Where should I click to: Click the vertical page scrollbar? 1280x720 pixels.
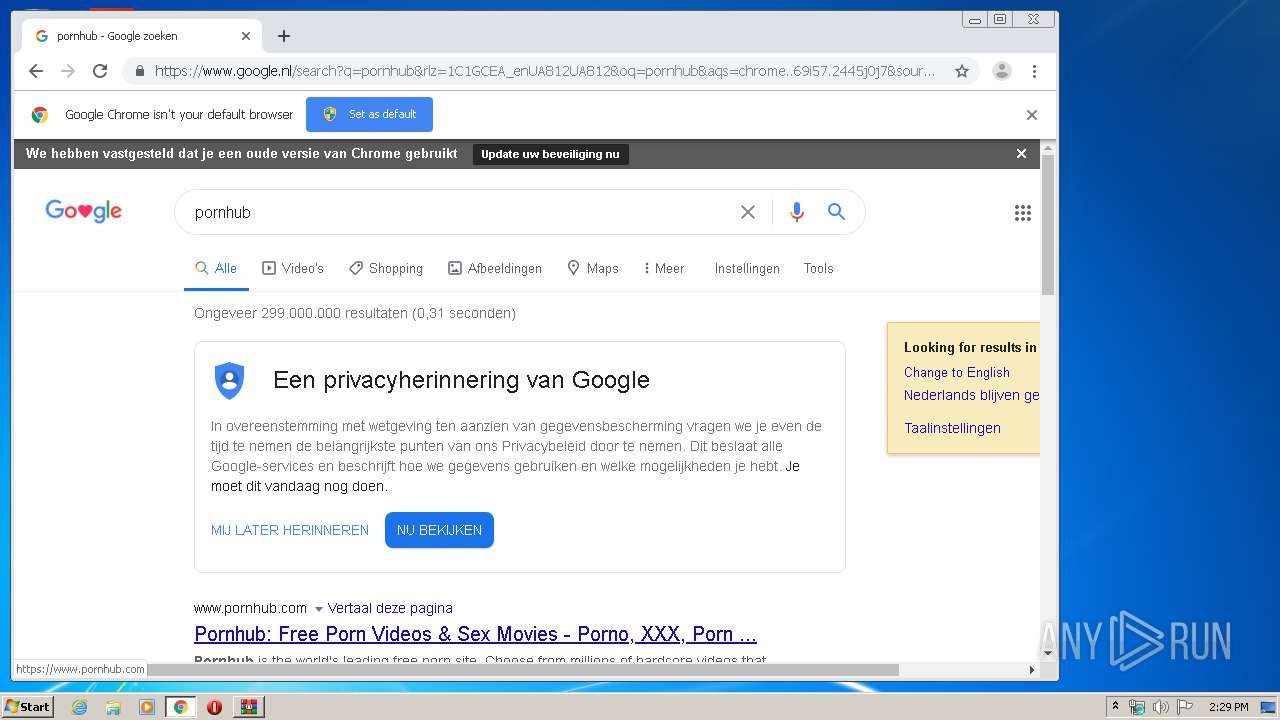click(x=1048, y=225)
